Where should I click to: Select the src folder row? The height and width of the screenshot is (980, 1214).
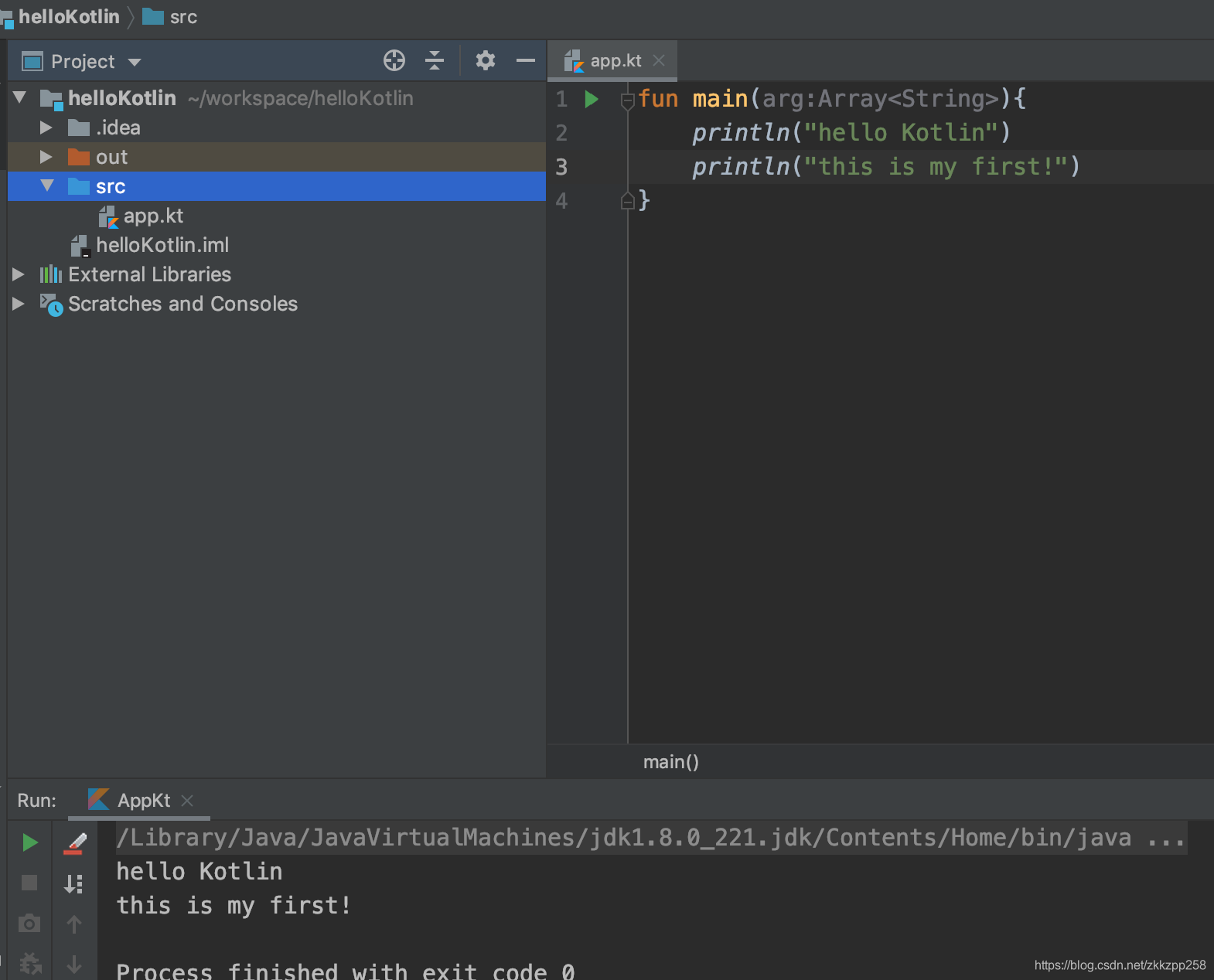(277, 186)
